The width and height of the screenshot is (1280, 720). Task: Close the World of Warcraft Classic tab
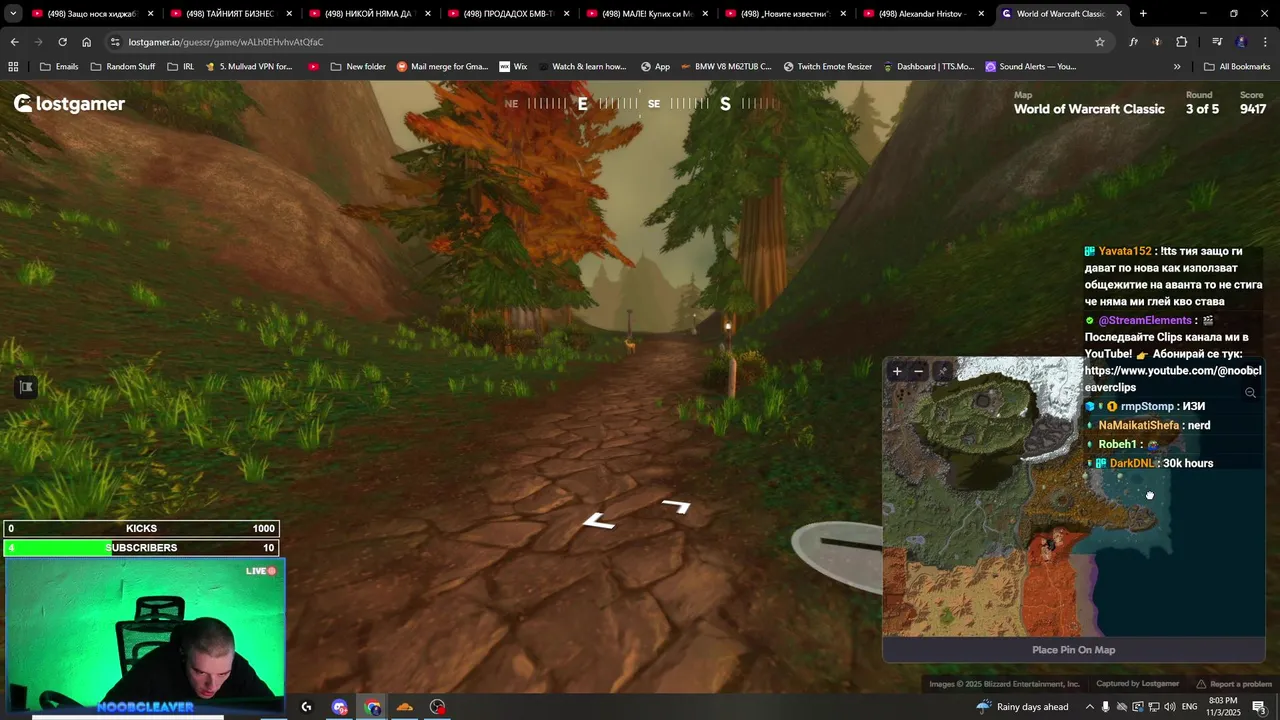1119,14
